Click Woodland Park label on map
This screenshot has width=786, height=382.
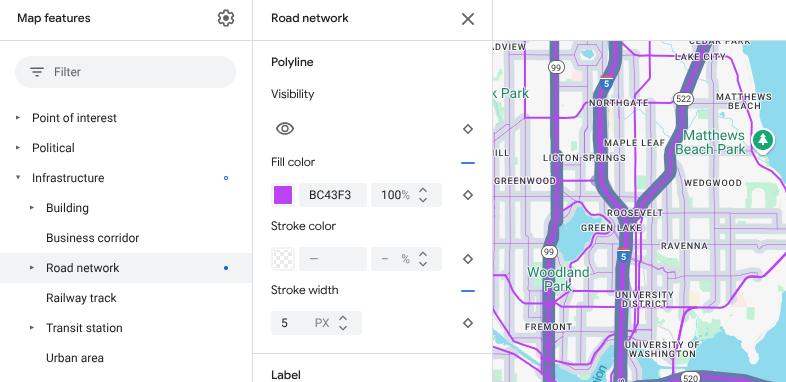point(558,279)
